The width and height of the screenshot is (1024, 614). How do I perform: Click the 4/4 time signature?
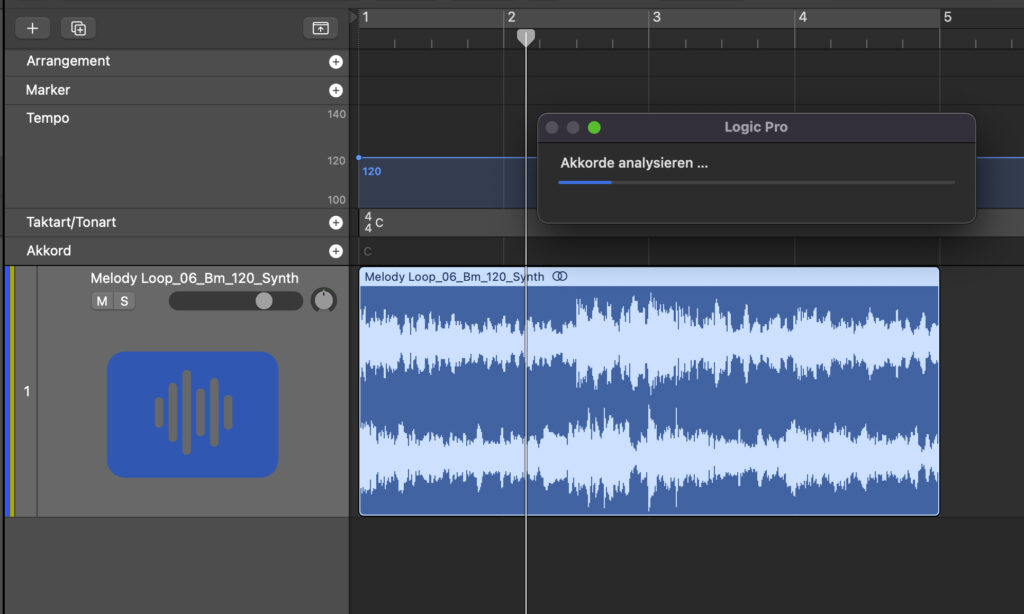[368, 222]
